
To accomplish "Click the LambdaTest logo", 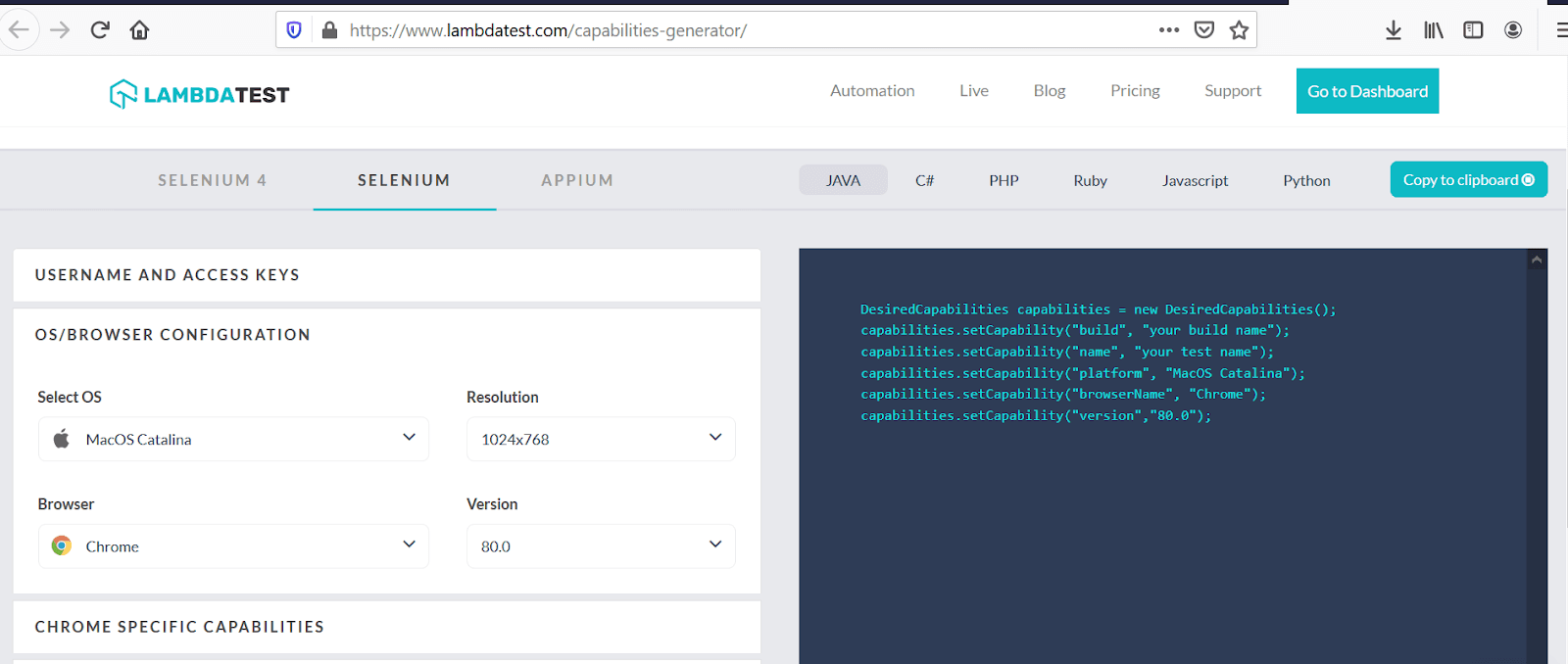I will tap(200, 94).
